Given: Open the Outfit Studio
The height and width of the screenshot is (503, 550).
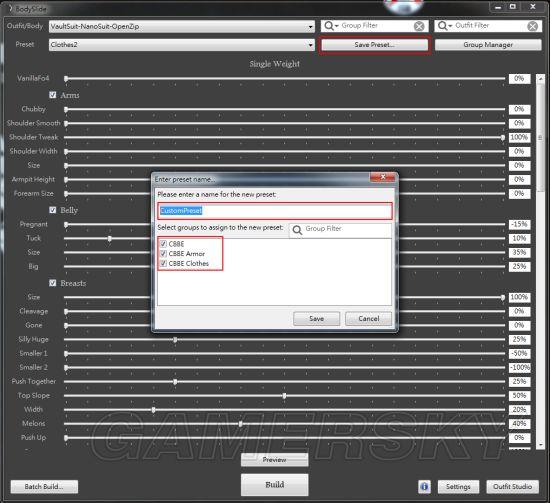Looking at the screenshot, I should tap(512, 487).
